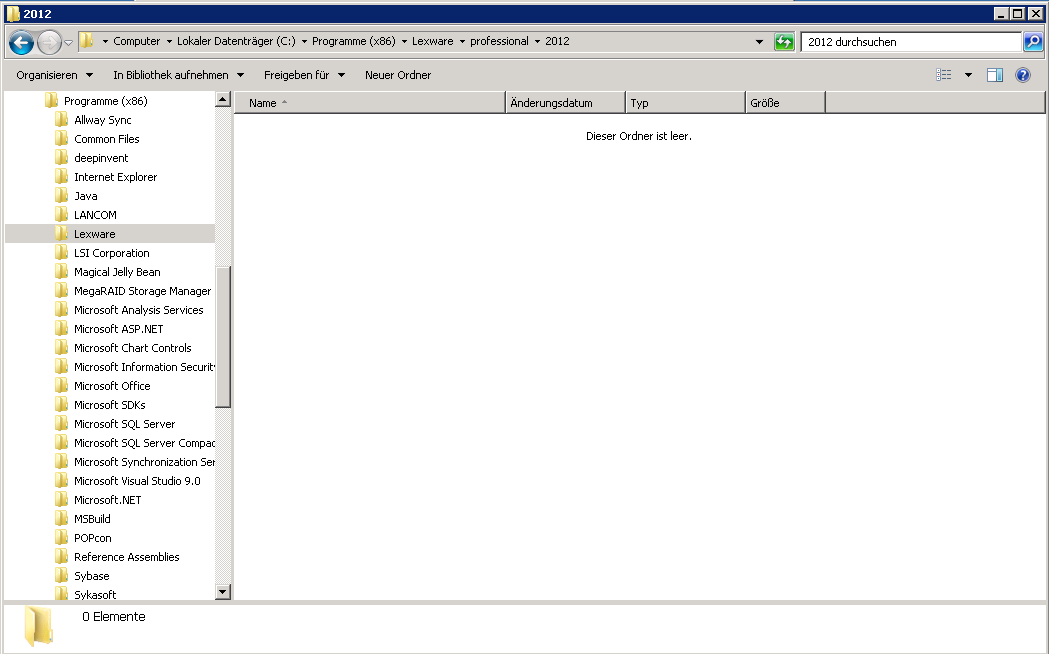This screenshot has width=1049, height=654.
Task: Open 'Freigeben für' menu
Action: 304,75
